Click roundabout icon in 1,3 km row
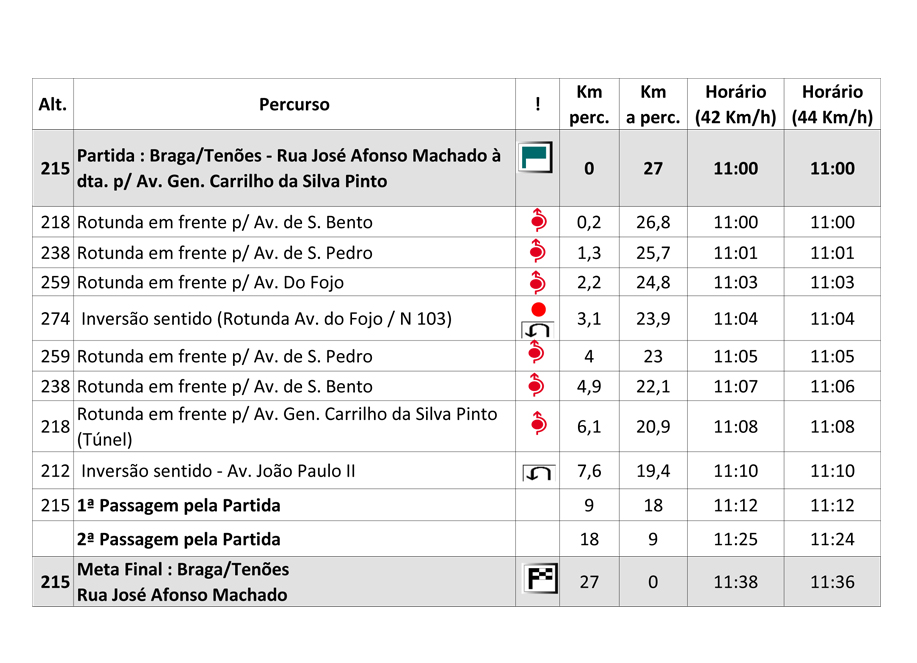This screenshot has height=663, width=917. [538, 252]
